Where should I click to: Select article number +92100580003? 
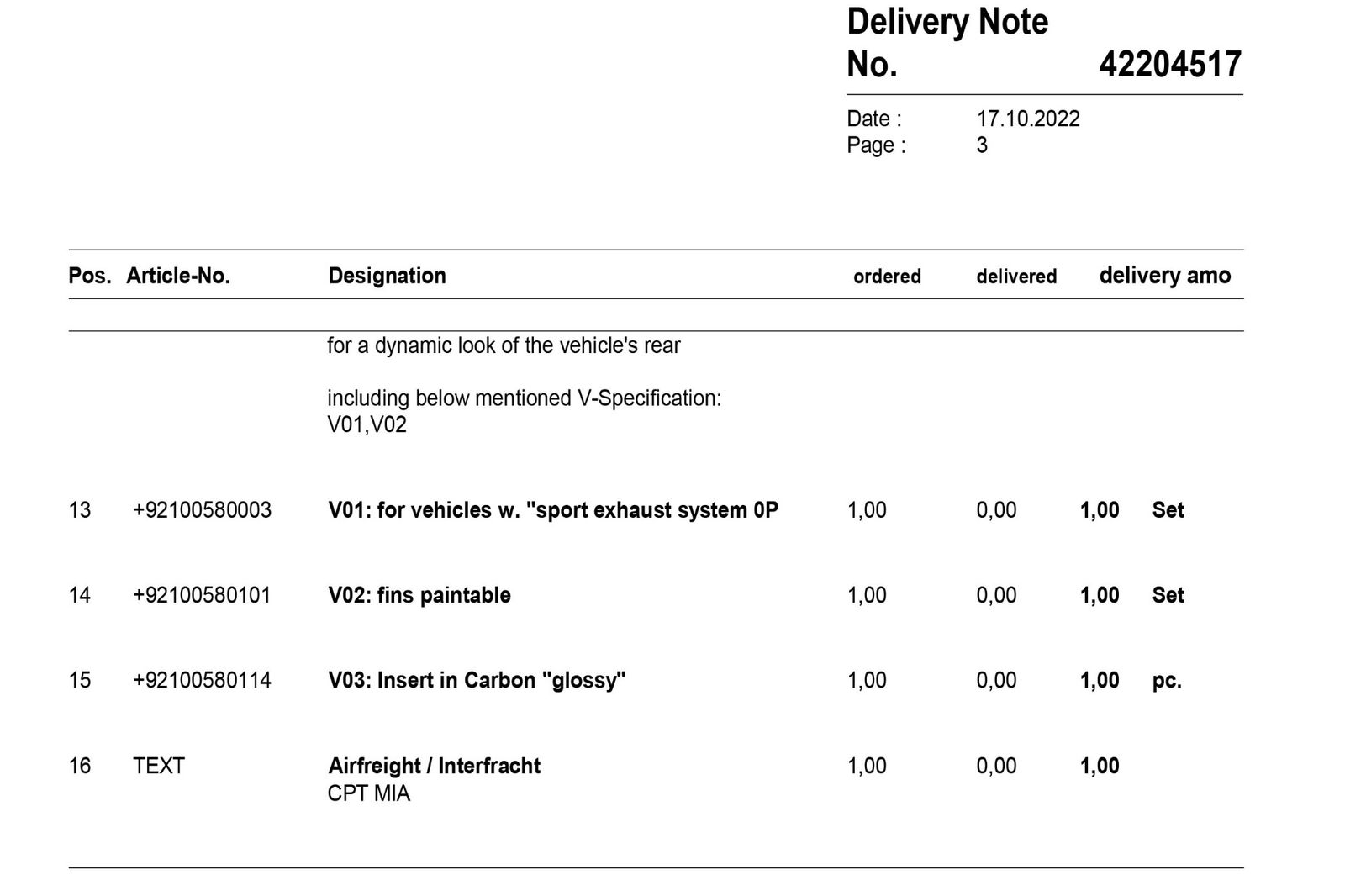coord(202,510)
